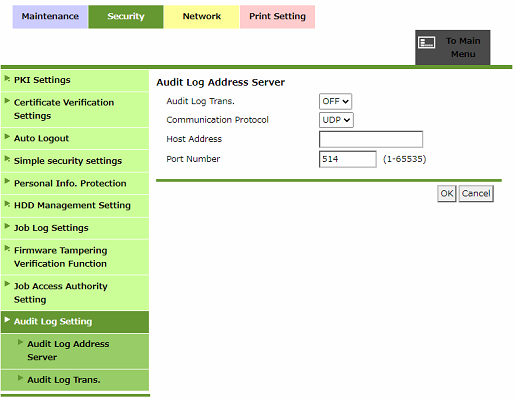Image resolution: width=517 pixels, height=400 pixels.
Task: Open the Print Setting tab
Action: [277, 17]
